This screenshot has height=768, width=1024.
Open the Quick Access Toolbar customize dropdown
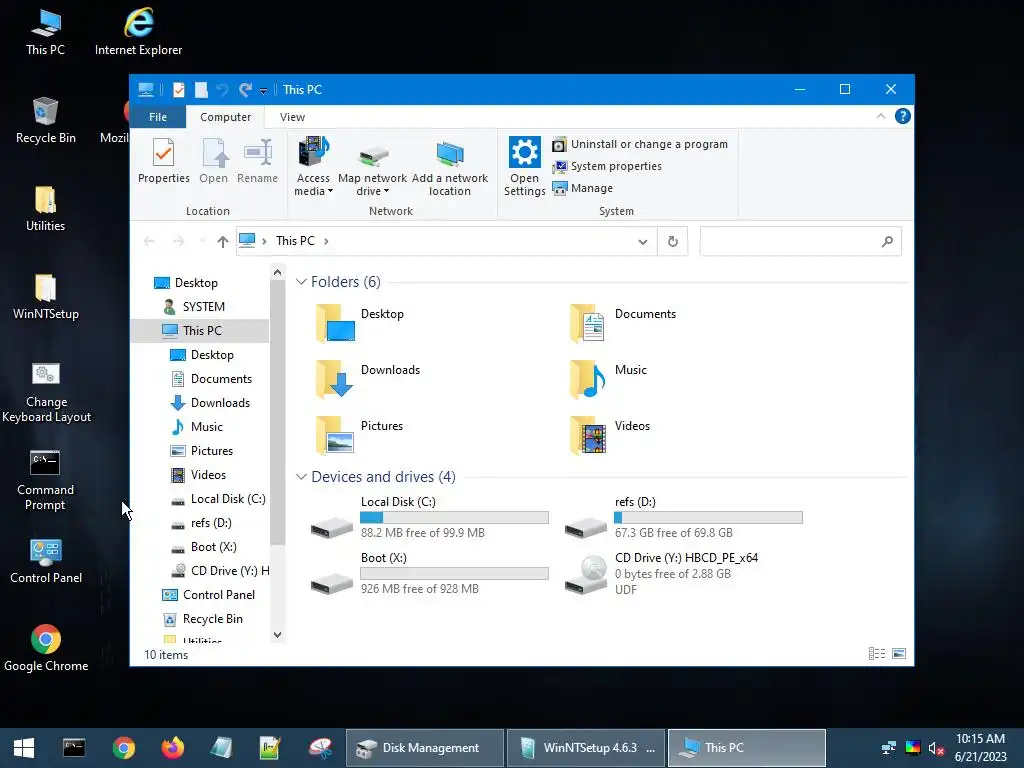(263, 91)
